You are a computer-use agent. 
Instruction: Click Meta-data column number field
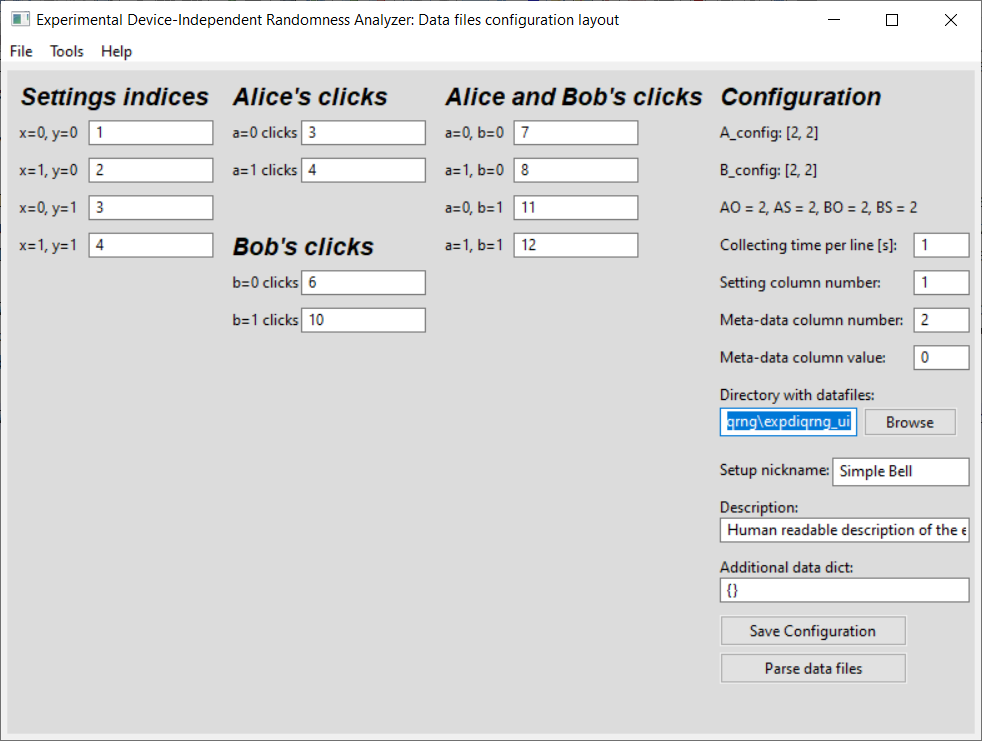point(941,320)
